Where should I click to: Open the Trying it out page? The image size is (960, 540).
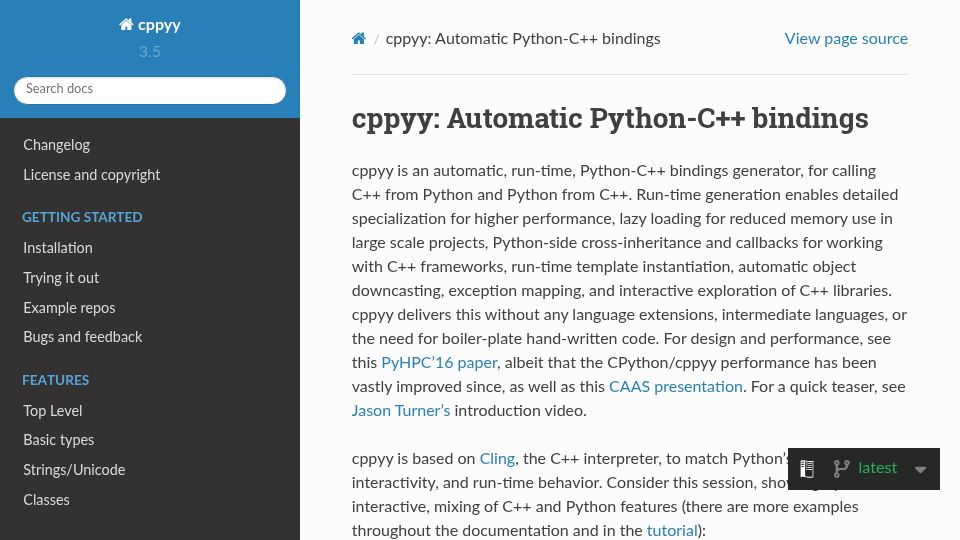[x=61, y=278]
